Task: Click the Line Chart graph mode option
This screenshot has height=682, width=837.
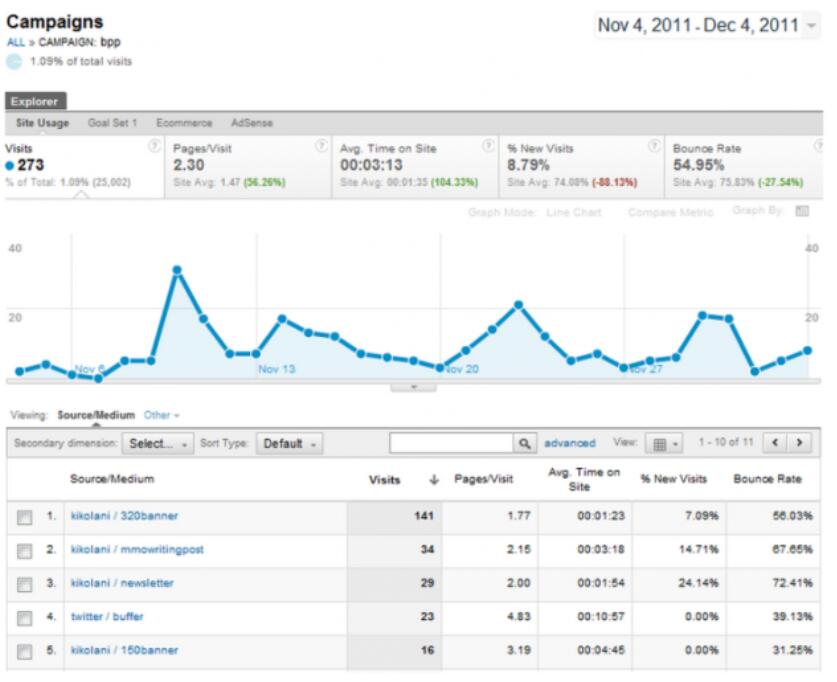Action: tap(574, 212)
